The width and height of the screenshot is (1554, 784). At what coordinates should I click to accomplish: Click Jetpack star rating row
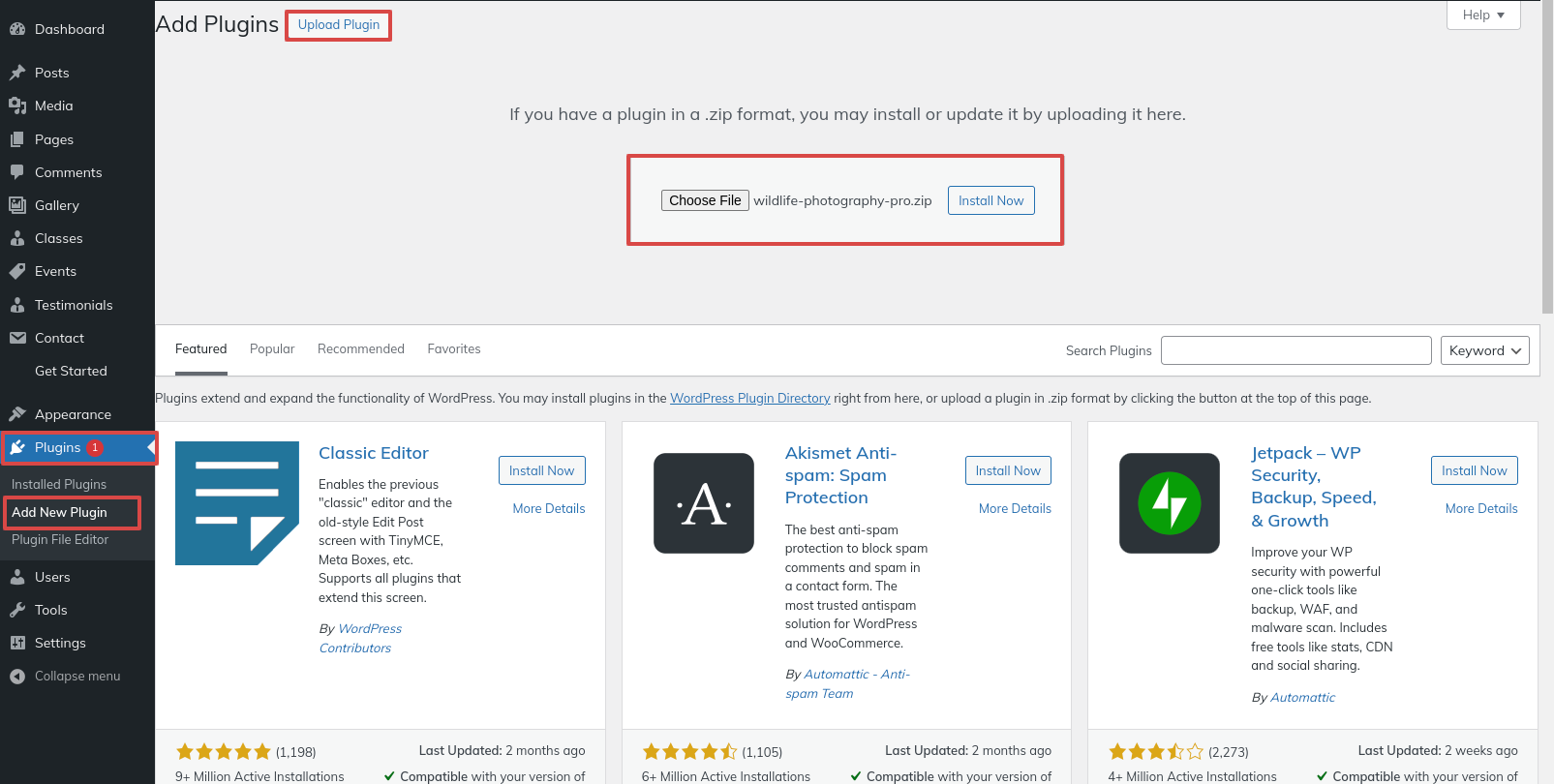point(1156,752)
